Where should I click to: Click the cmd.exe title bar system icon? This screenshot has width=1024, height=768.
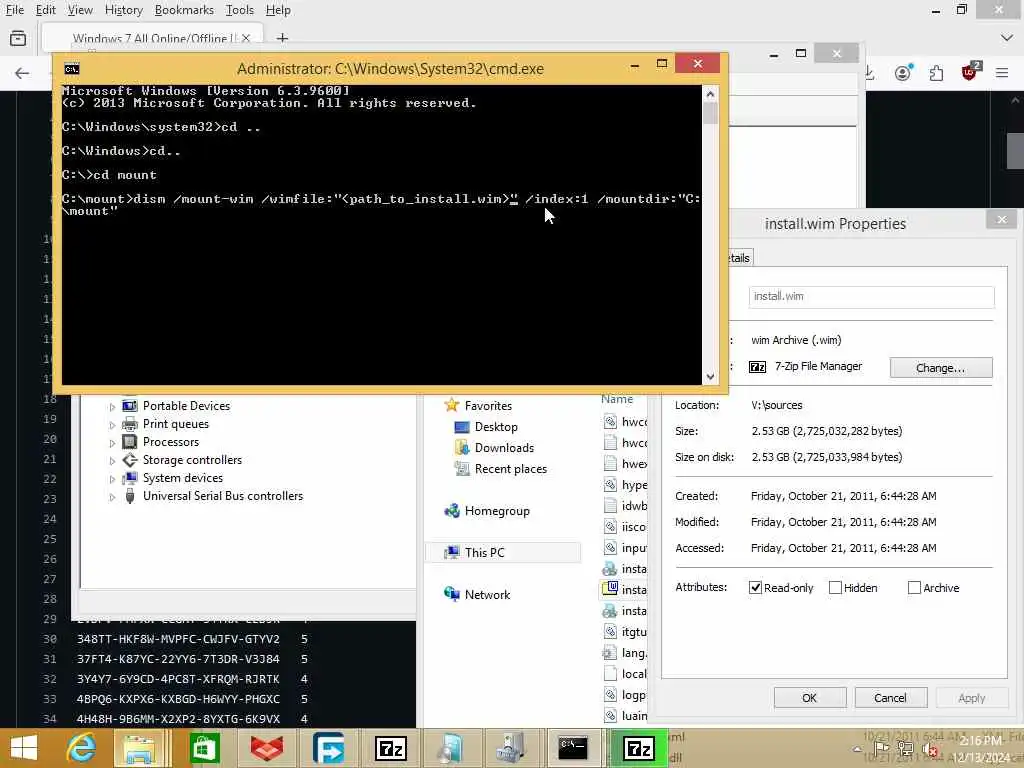point(72,69)
